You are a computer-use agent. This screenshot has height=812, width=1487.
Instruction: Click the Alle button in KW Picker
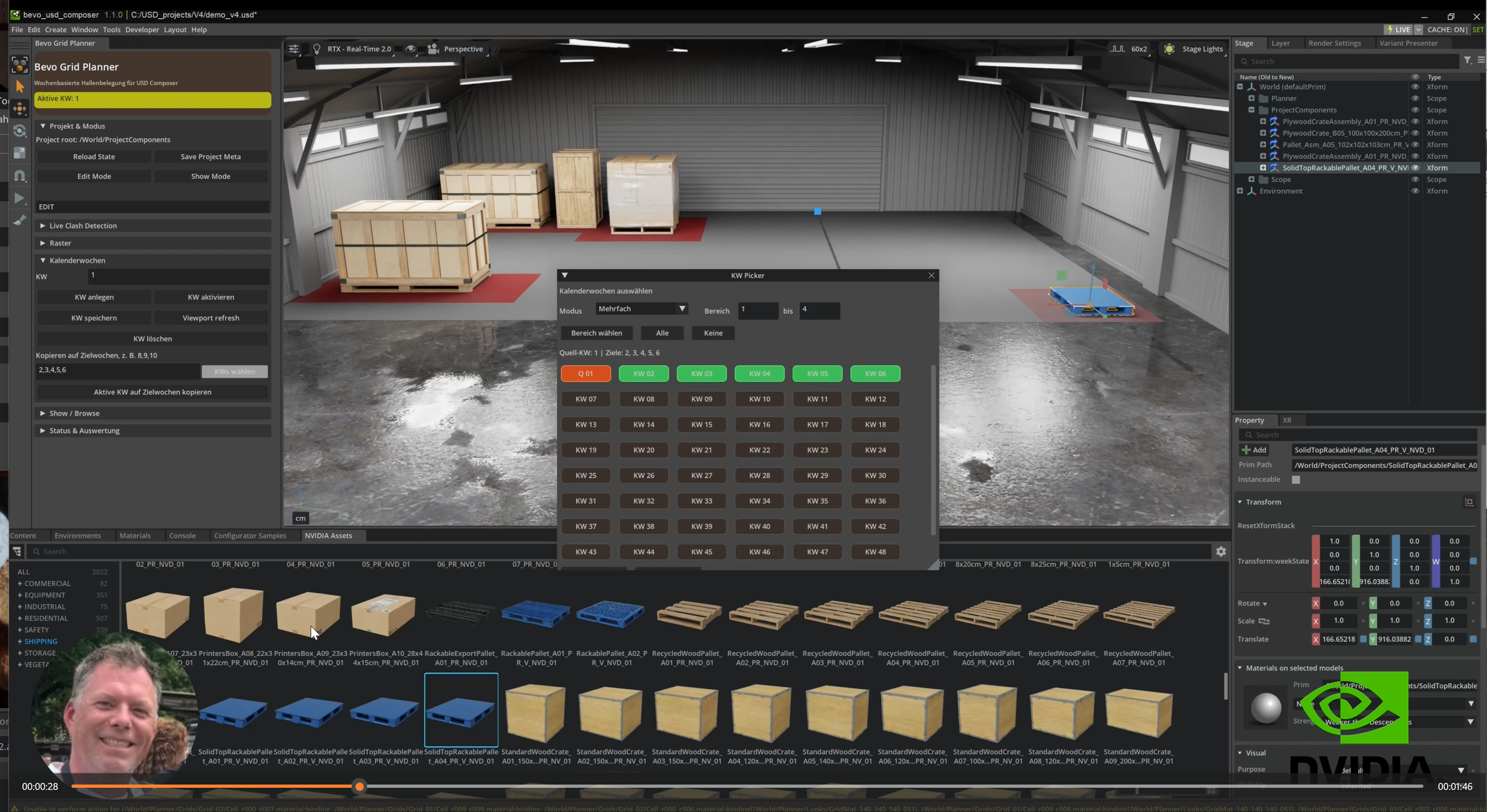click(662, 333)
